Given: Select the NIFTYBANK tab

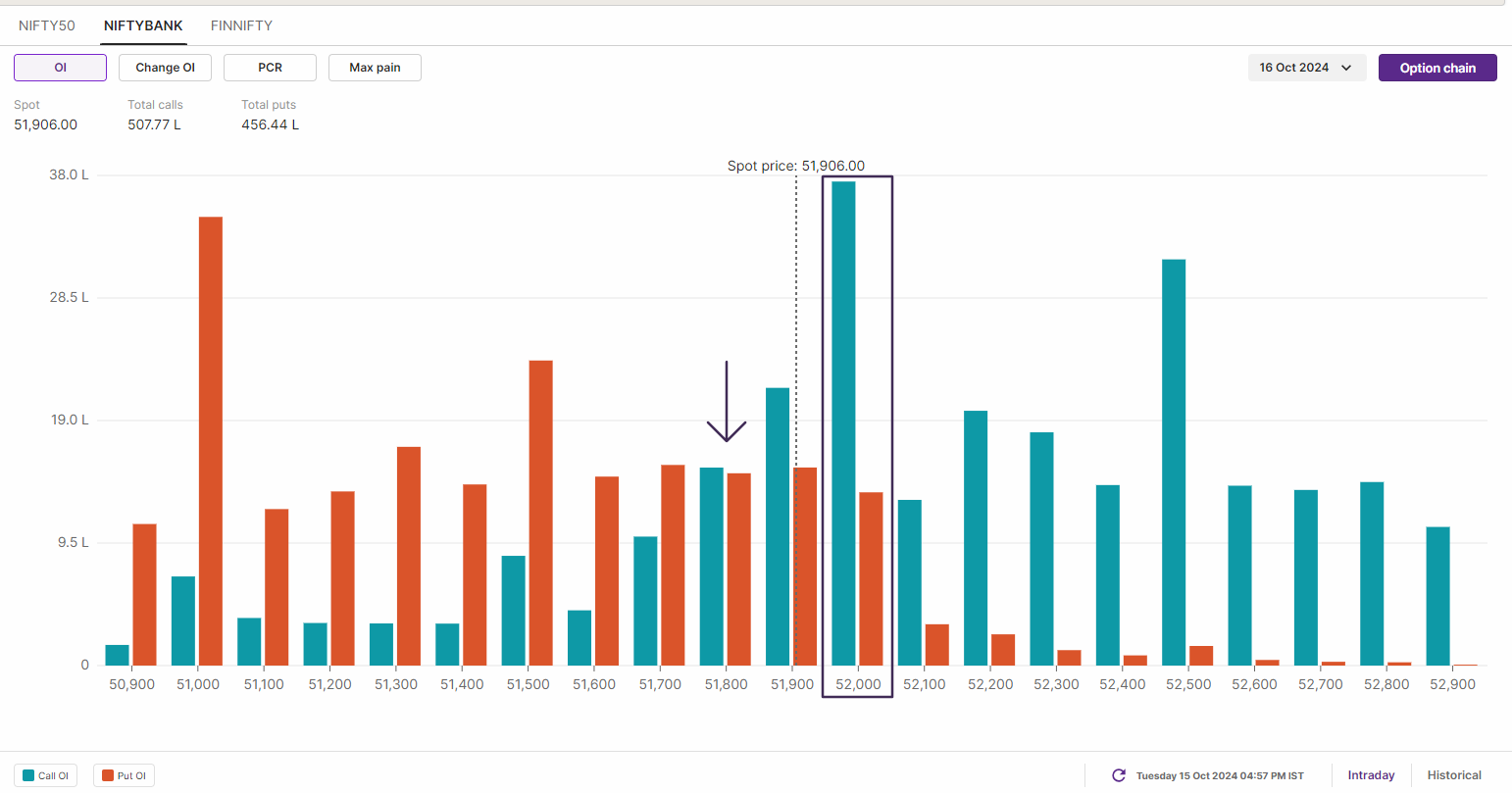Looking at the screenshot, I should coord(143,25).
